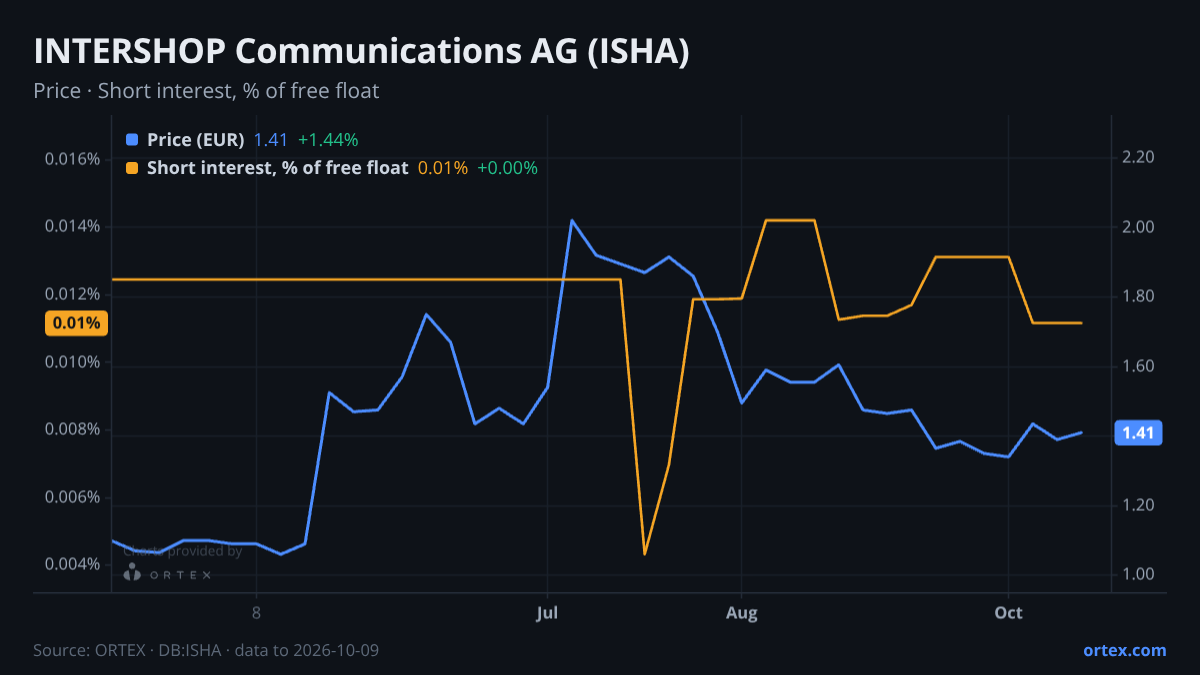This screenshot has width=1200, height=675.
Task: Click the Aug x-axis label
Action: pos(741,613)
